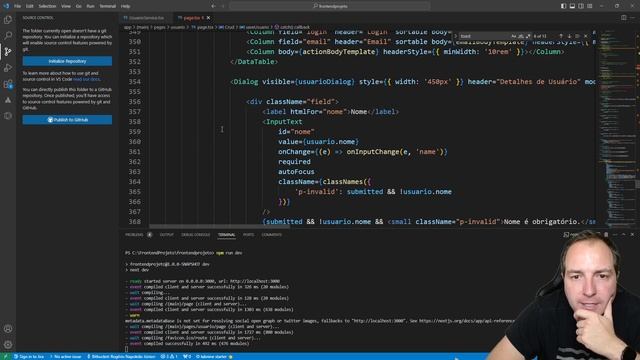Click the command center search box
640x360 pixels.
click(330, 6)
